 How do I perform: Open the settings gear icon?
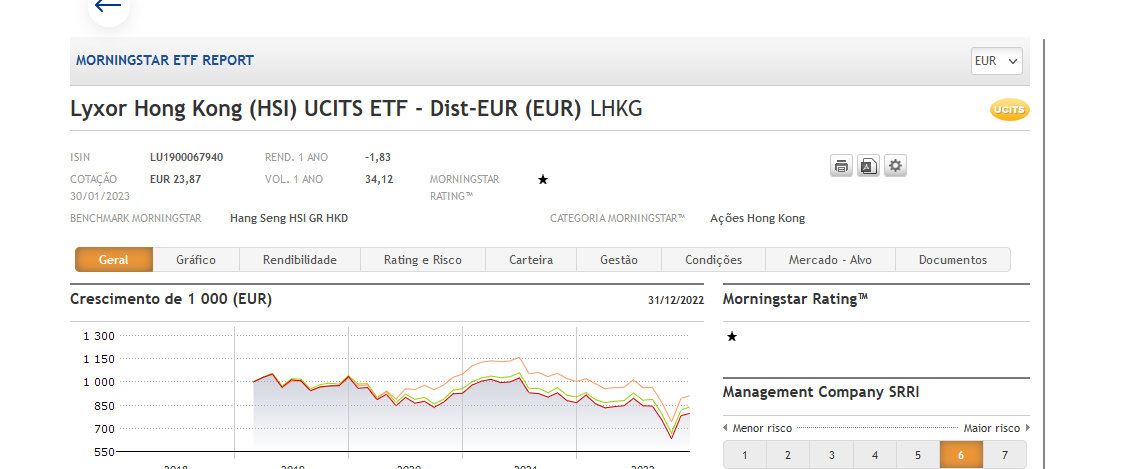click(x=896, y=166)
